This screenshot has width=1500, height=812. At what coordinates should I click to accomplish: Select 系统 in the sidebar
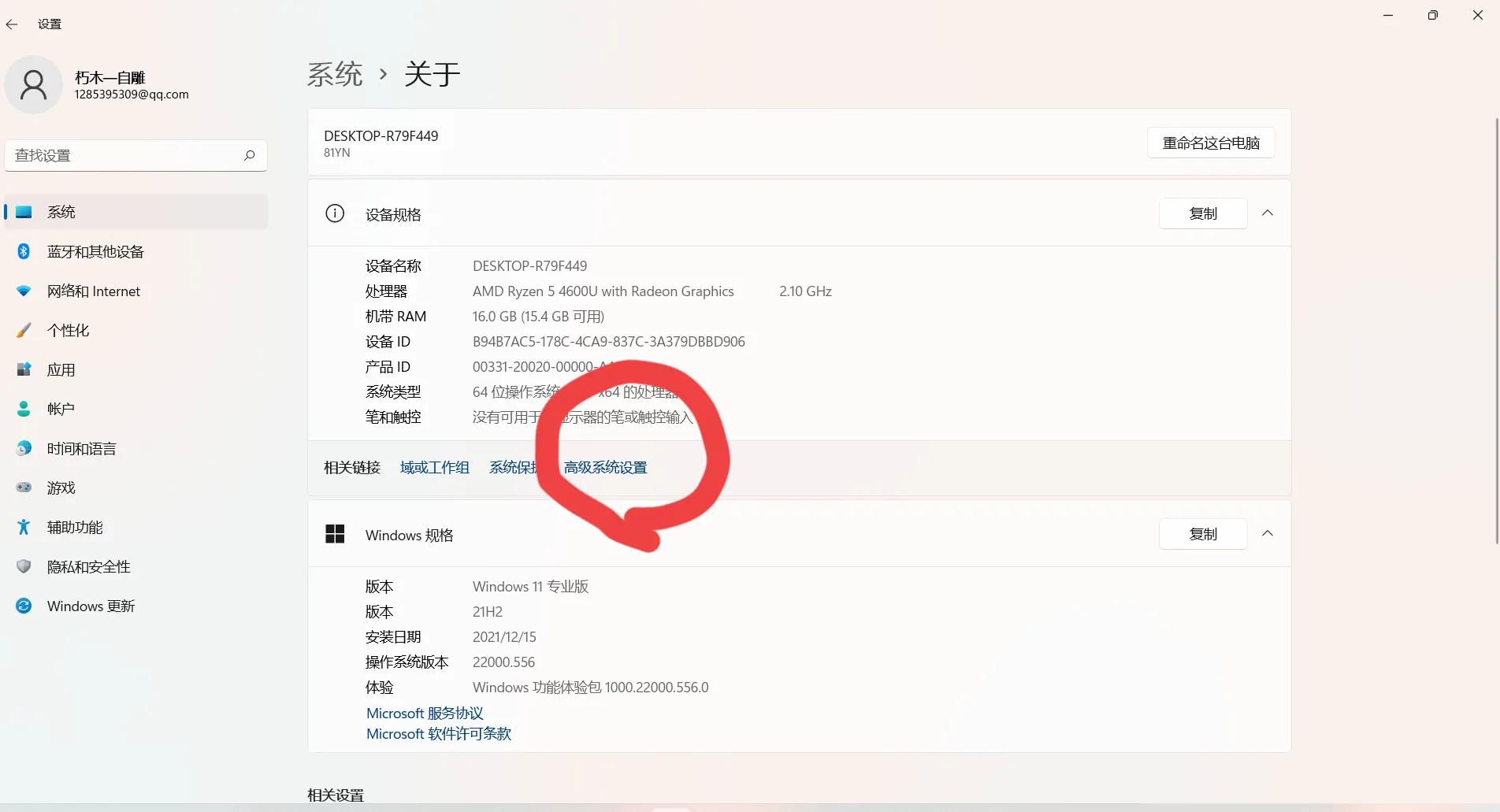(x=61, y=211)
